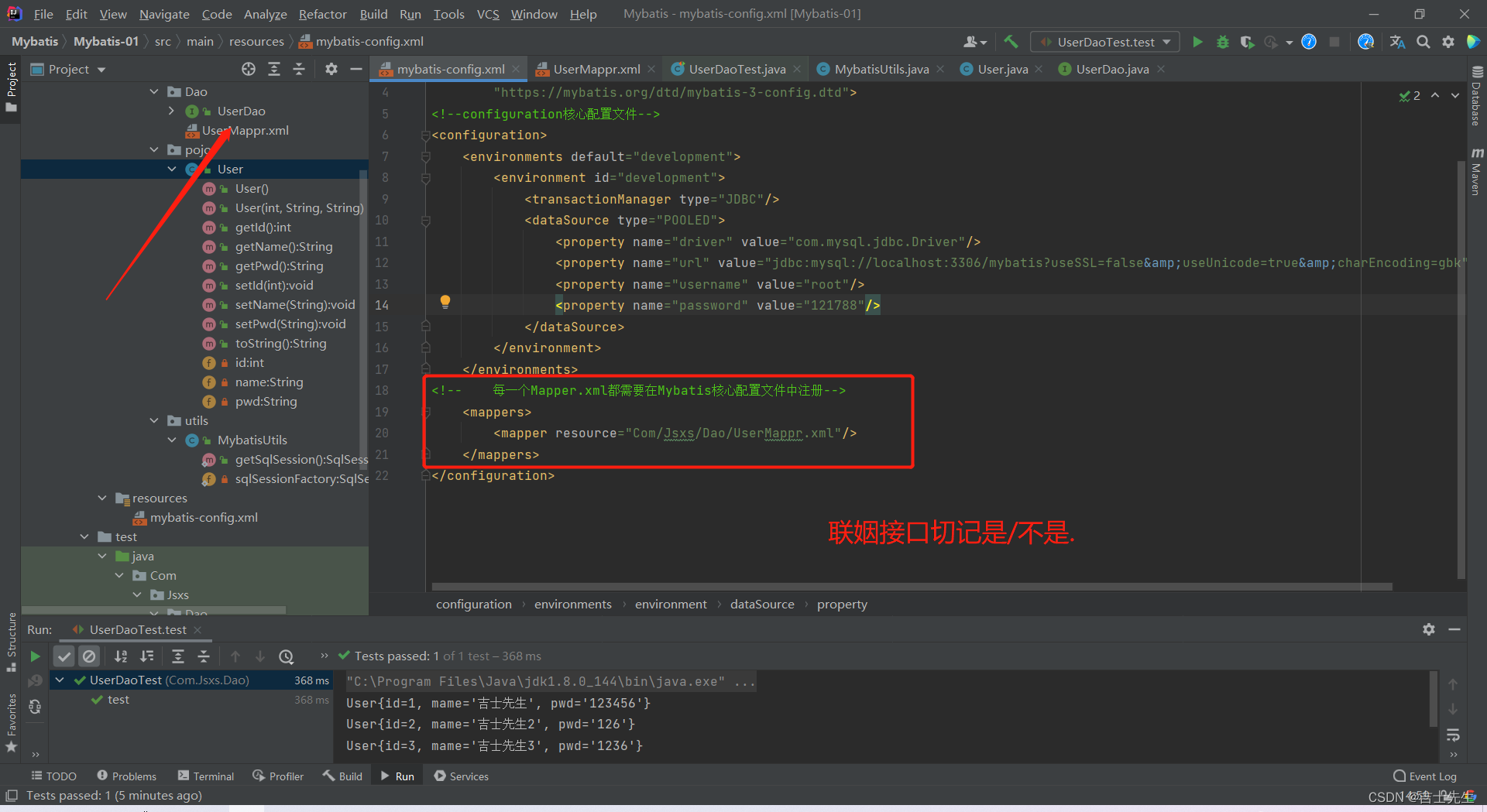Open the Profiler tool window
1487x812 pixels.
tap(278, 776)
